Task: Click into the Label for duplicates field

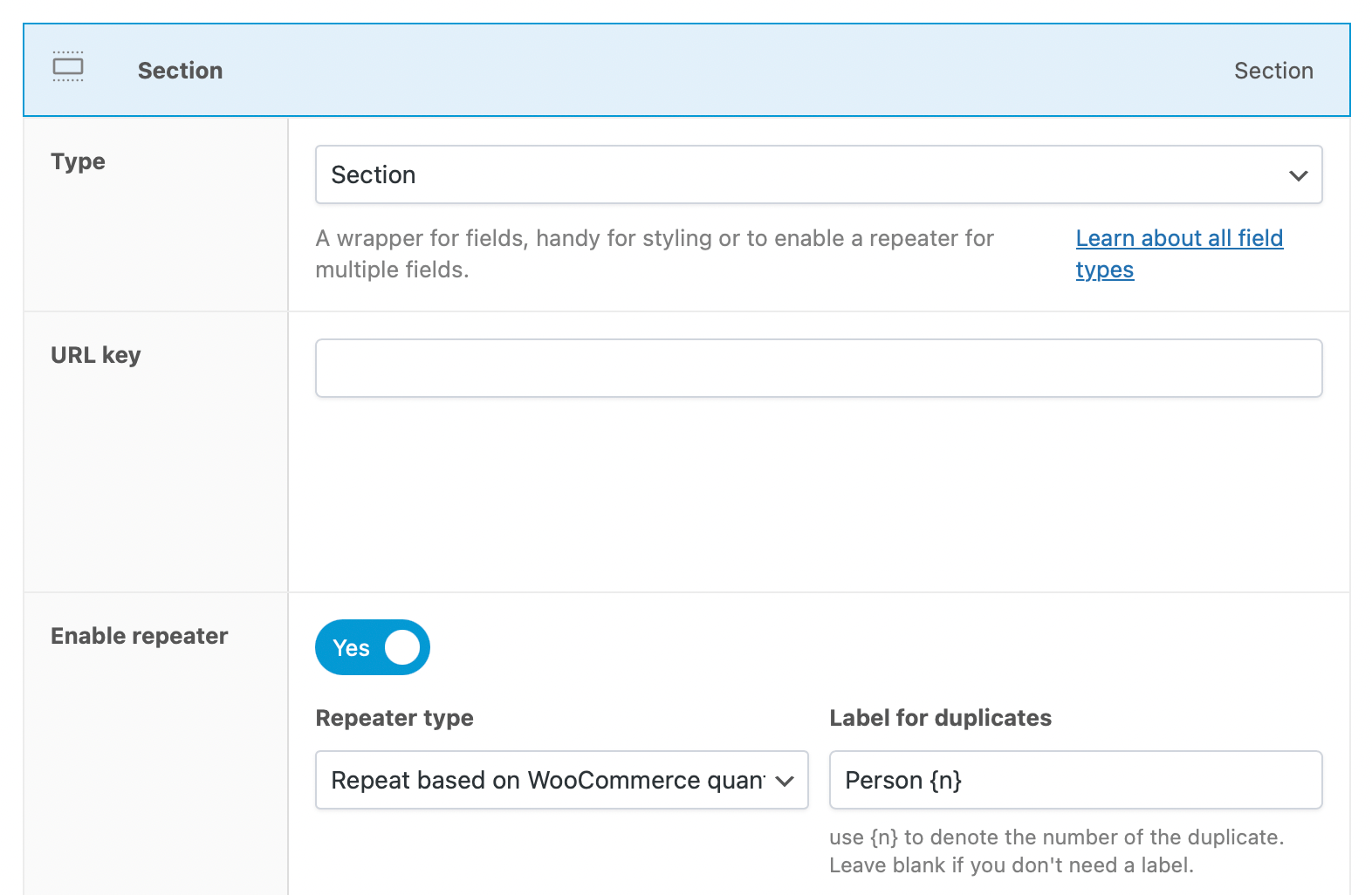Action: (1074, 780)
